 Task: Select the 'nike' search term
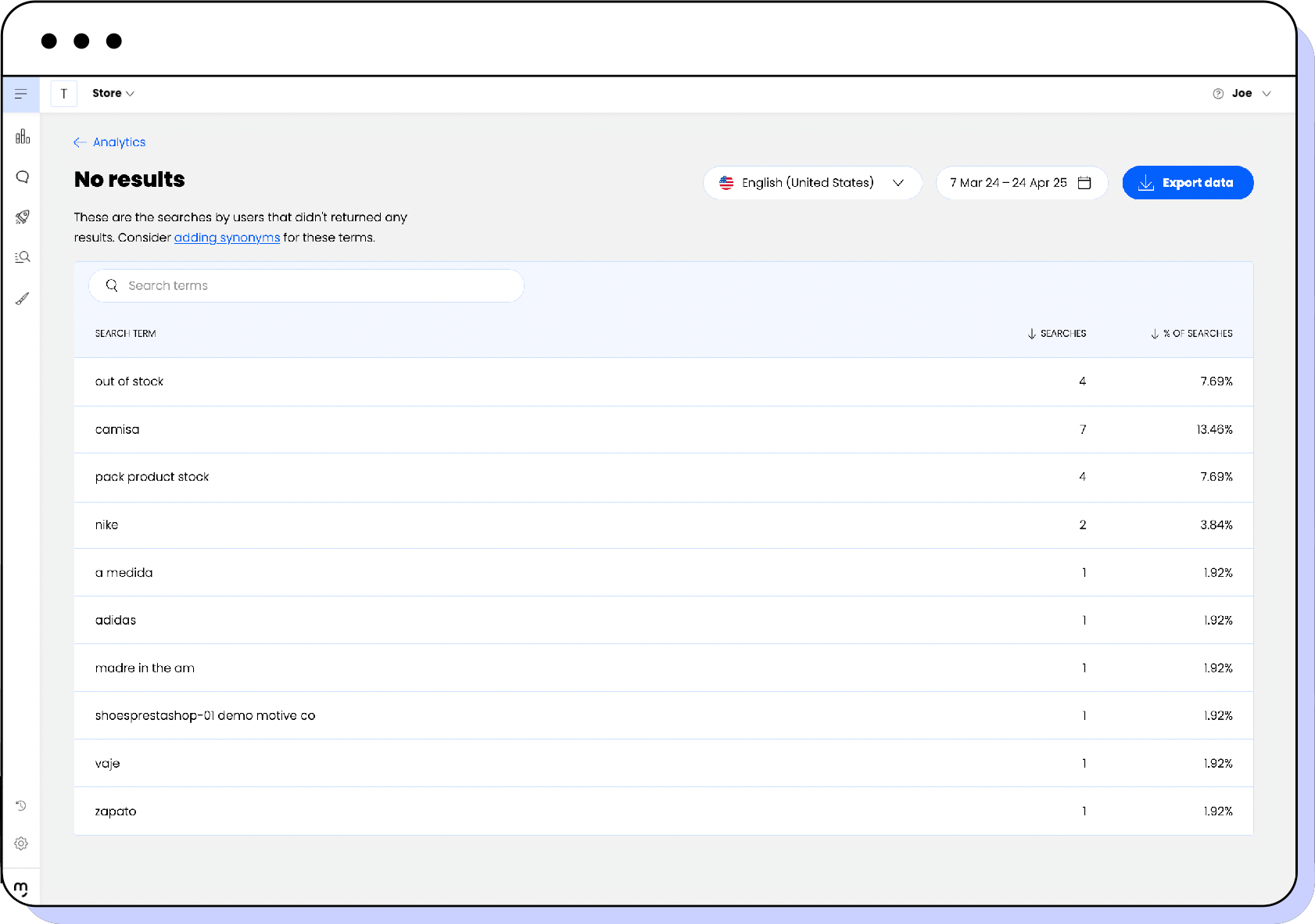click(107, 525)
